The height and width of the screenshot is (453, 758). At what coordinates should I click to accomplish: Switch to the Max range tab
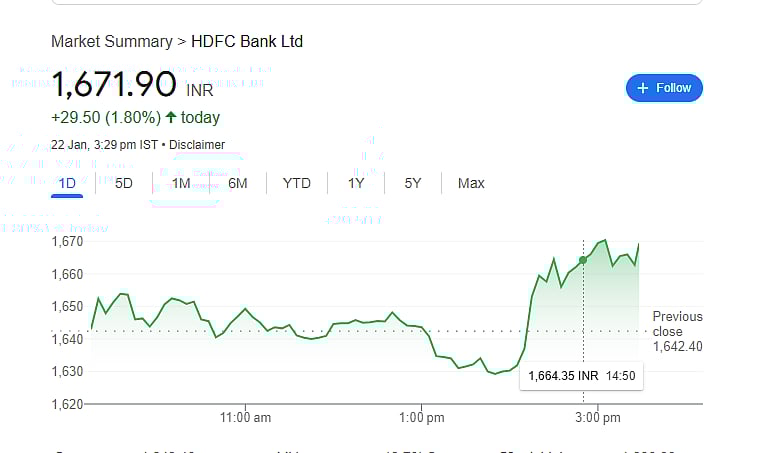click(x=471, y=183)
